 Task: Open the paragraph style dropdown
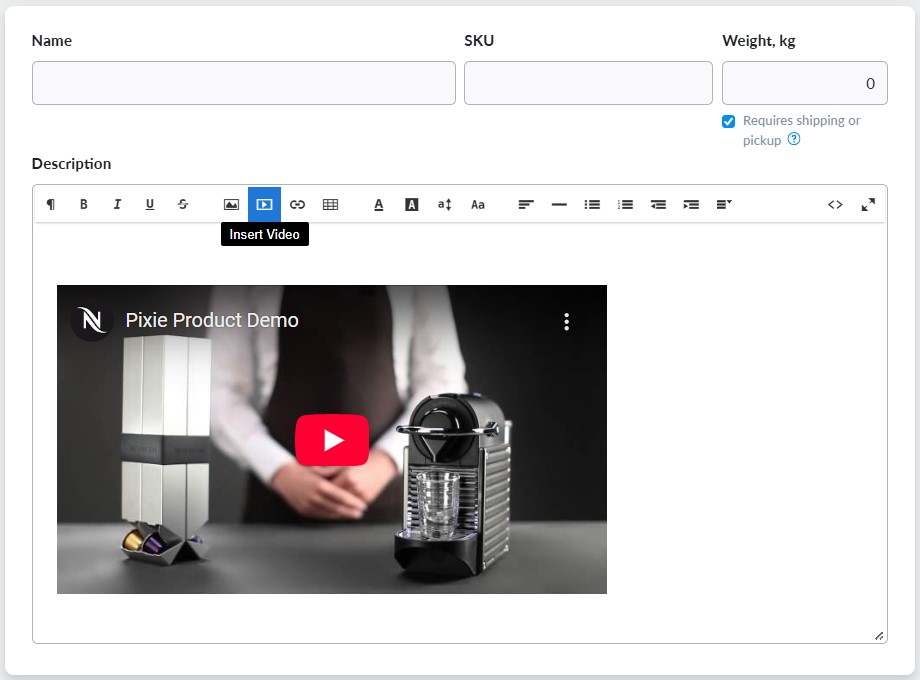(724, 204)
